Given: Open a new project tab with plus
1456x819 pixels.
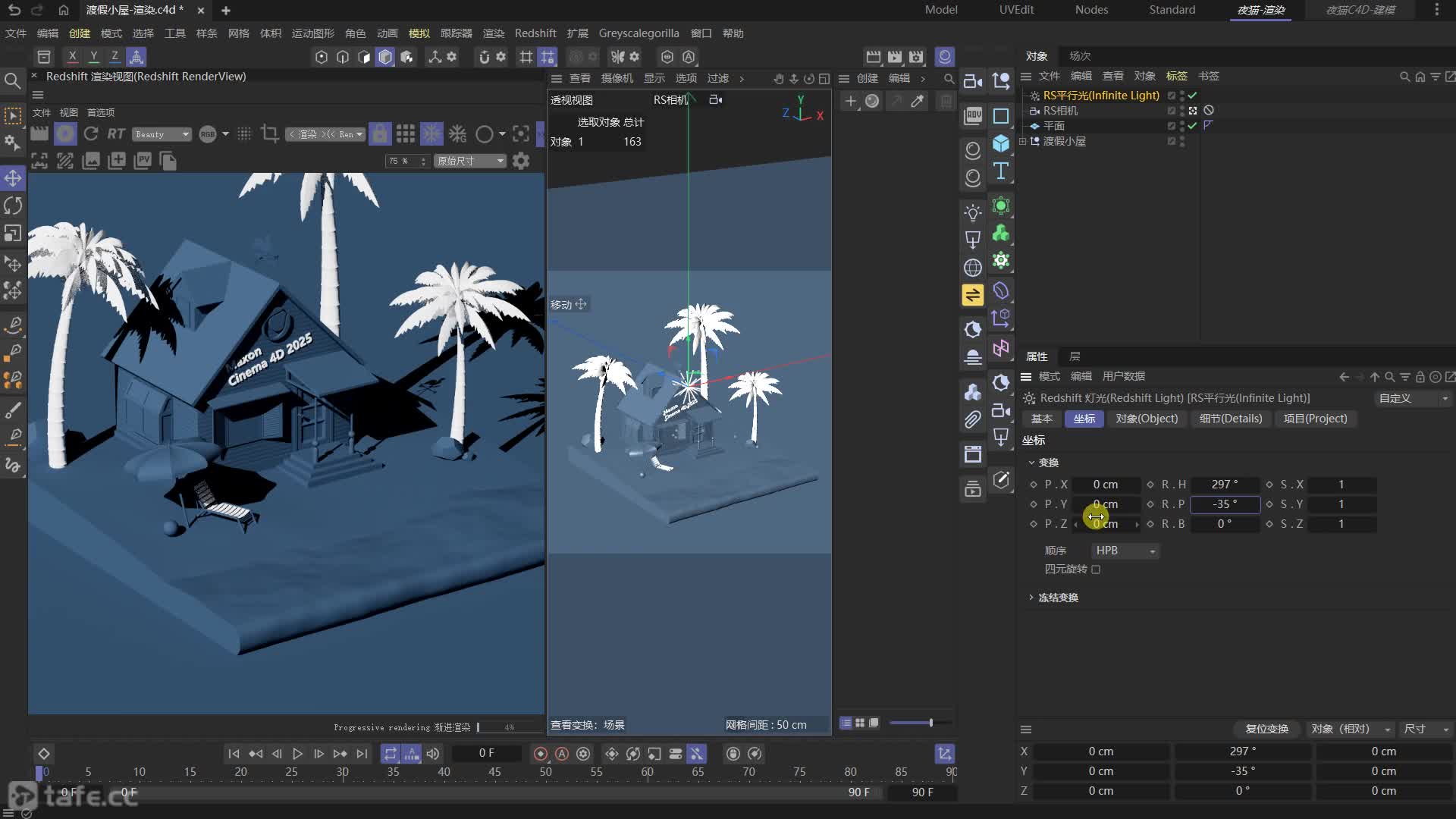Looking at the screenshot, I should [225, 11].
